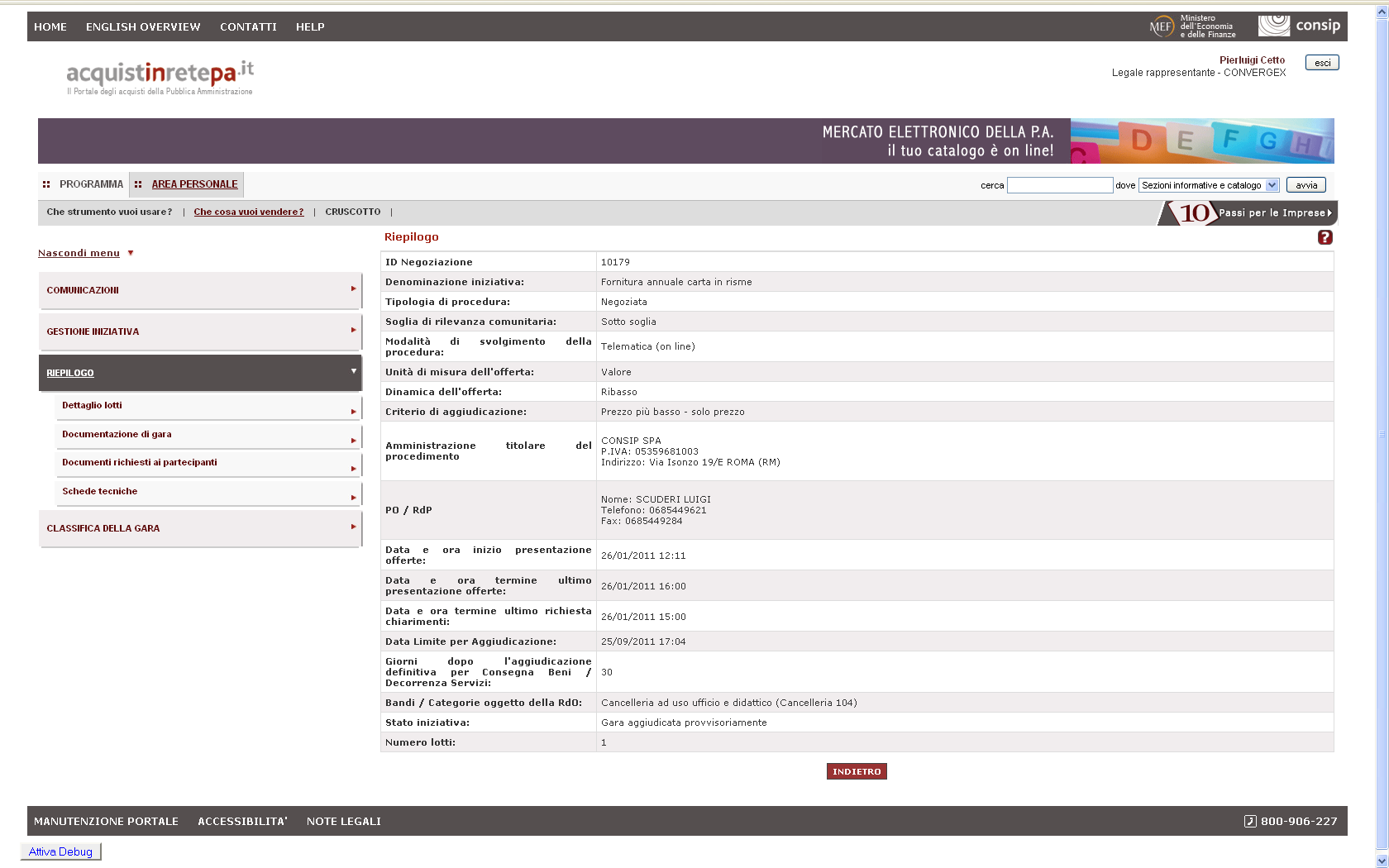Image resolution: width=1389 pixels, height=868 pixels.
Task: Click the ID value 10179
Action: click(615, 262)
